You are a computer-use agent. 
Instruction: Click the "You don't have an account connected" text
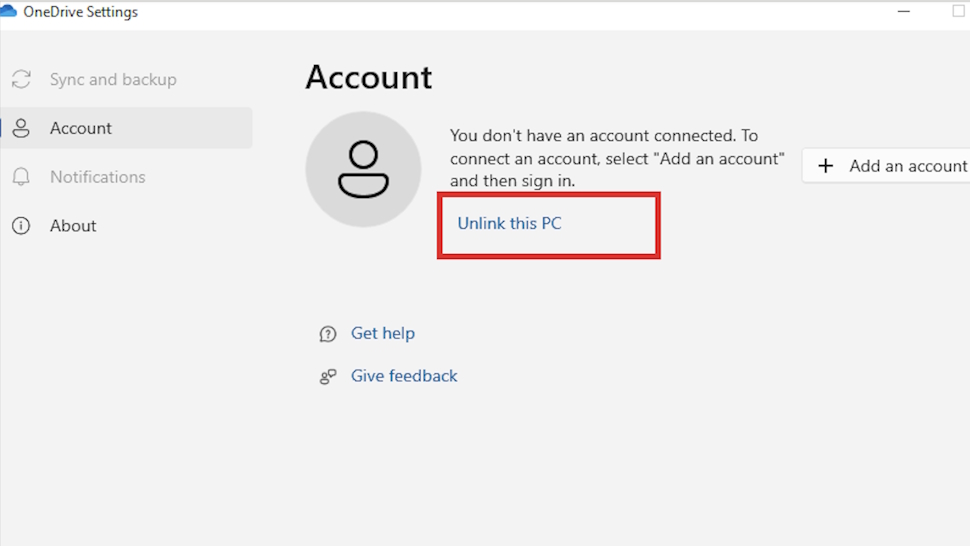[x=617, y=158]
